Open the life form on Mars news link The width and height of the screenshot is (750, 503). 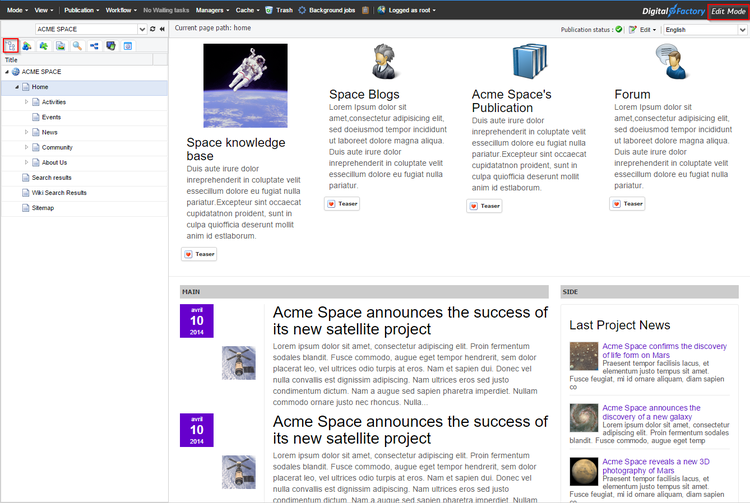click(664, 350)
